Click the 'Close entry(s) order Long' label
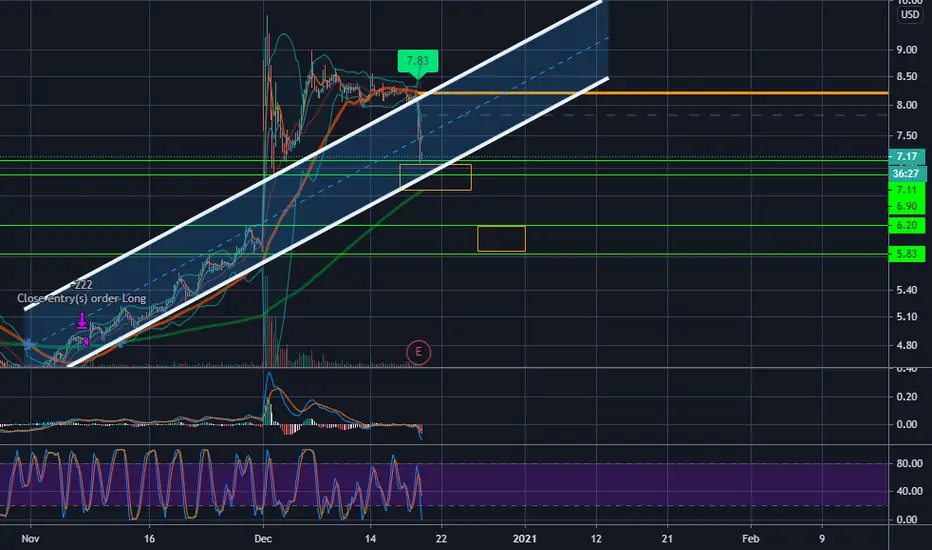The height and width of the screenshot is (550, 932). tap(81, 298)
